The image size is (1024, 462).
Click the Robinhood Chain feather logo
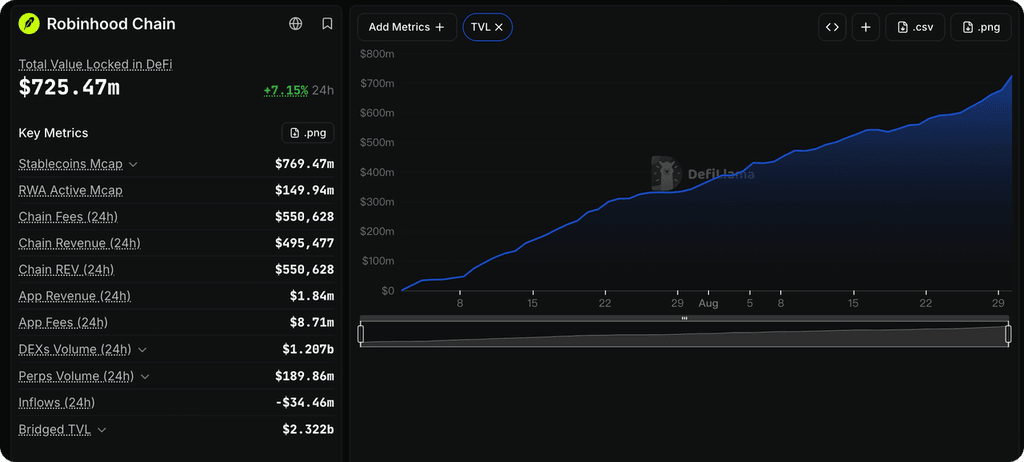pyautogui.click(x=29, y=24)
